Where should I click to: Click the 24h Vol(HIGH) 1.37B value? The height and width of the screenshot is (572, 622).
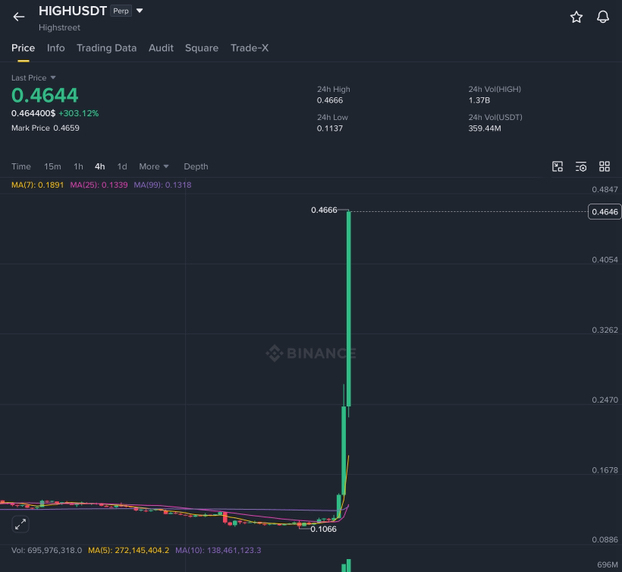tap(479, 100)
